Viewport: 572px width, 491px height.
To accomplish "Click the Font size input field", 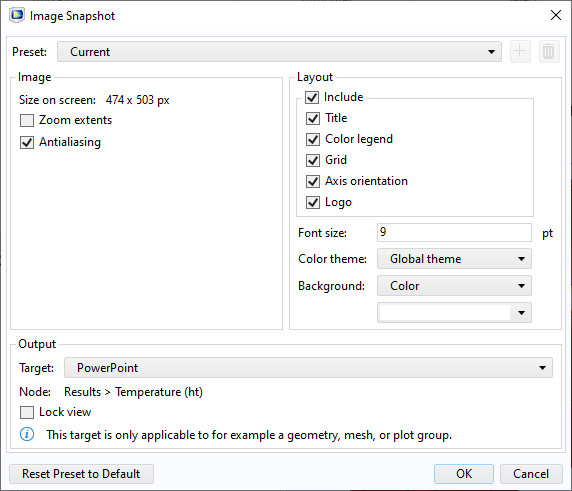I will pyautogui.click(x=454, y=232).
